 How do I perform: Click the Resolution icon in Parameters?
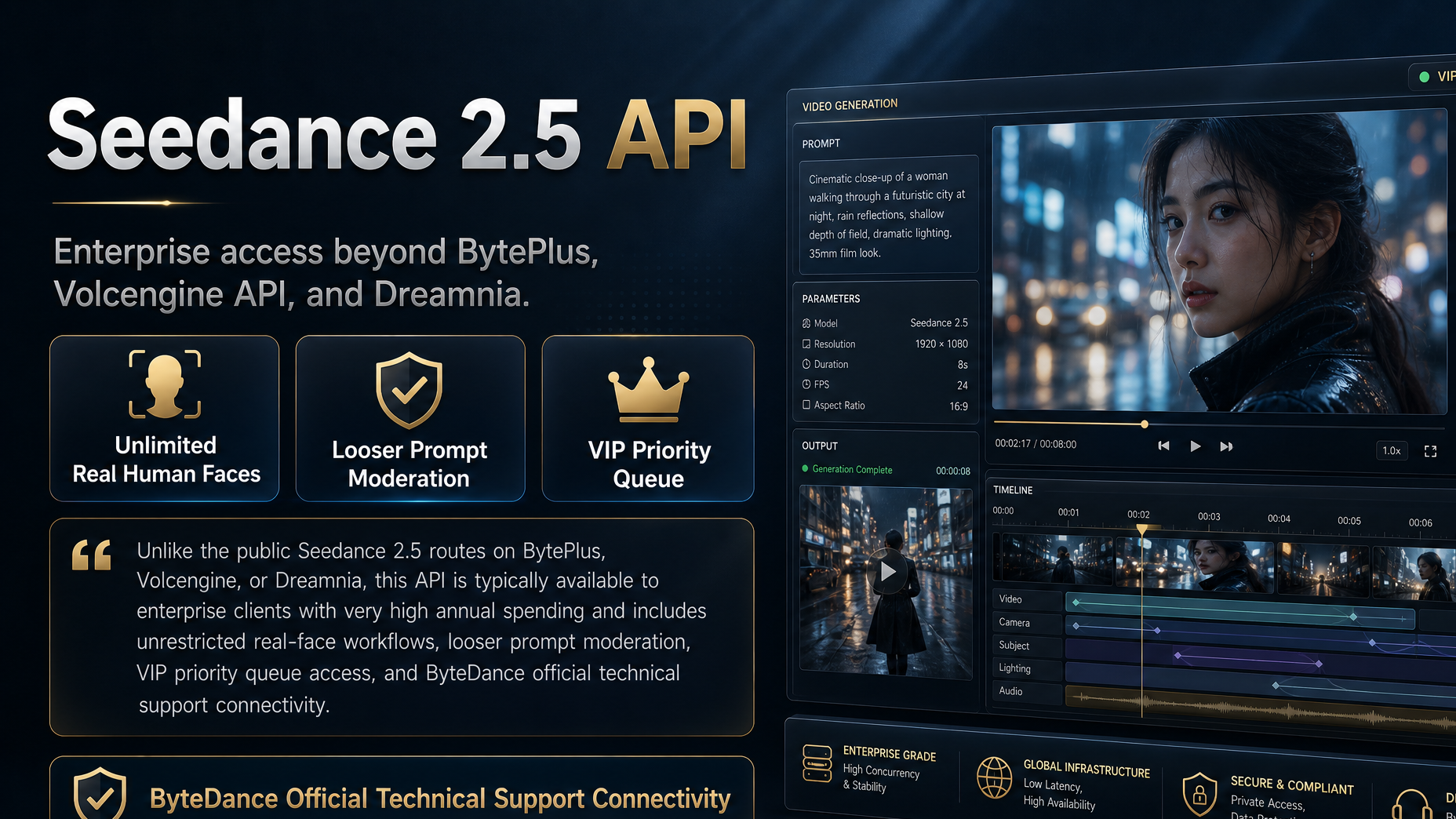(x=806, y=344)
